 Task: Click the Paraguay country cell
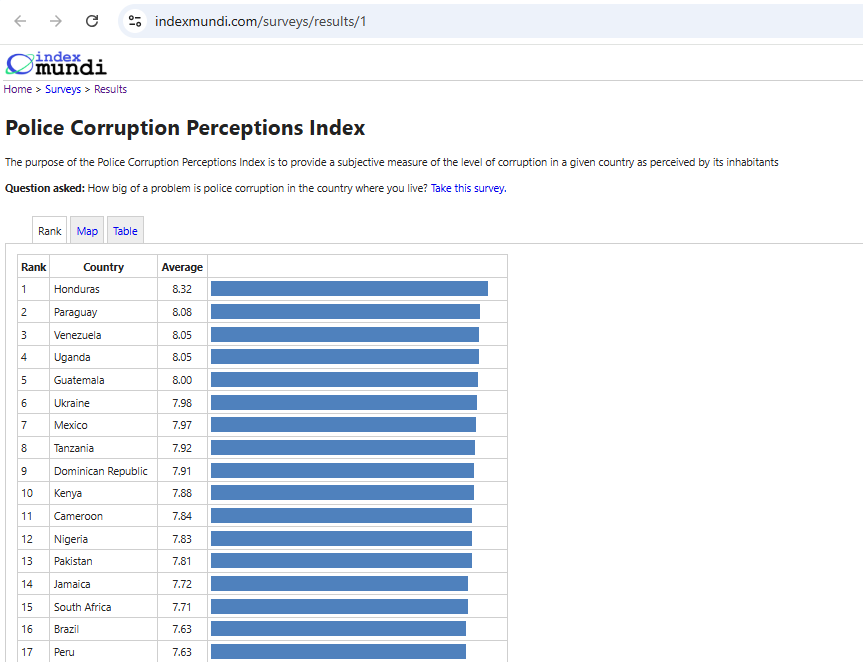click(x=76, y=312)
